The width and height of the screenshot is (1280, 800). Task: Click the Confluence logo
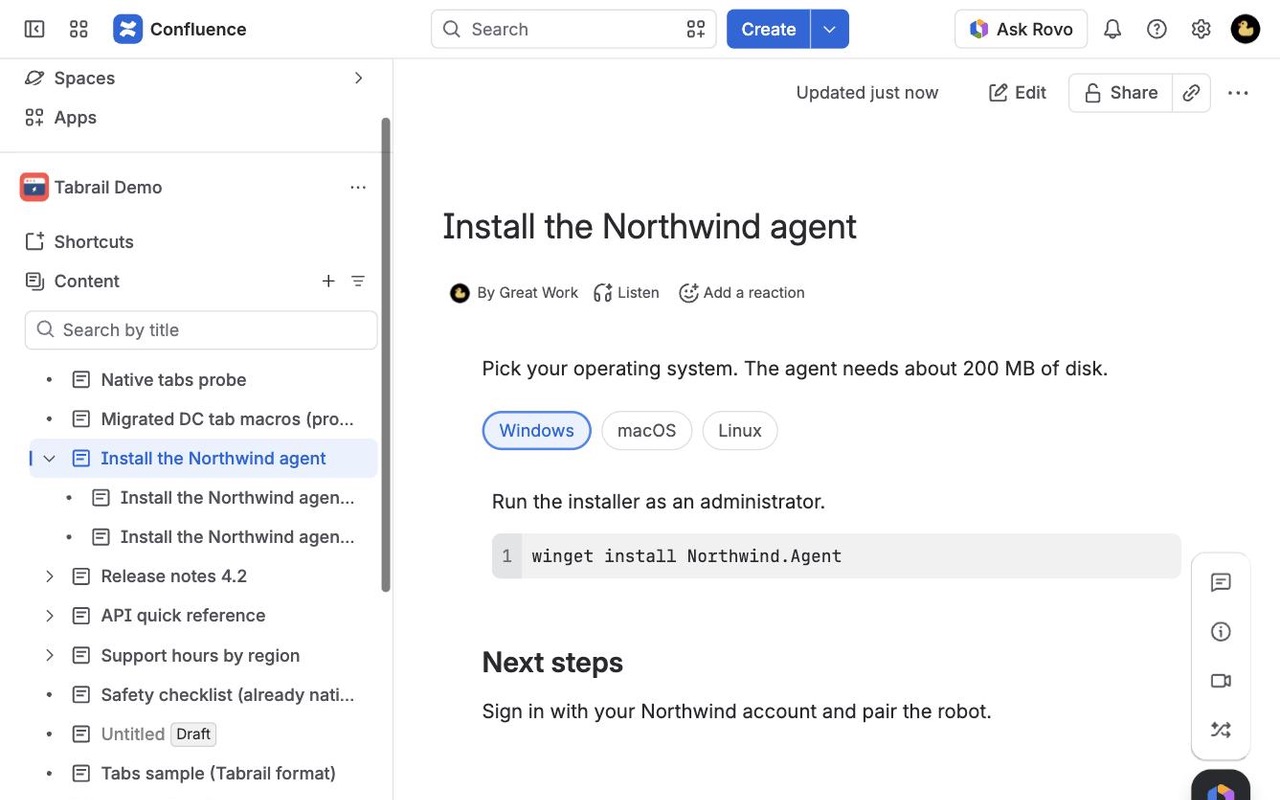[x=180, y=29]
